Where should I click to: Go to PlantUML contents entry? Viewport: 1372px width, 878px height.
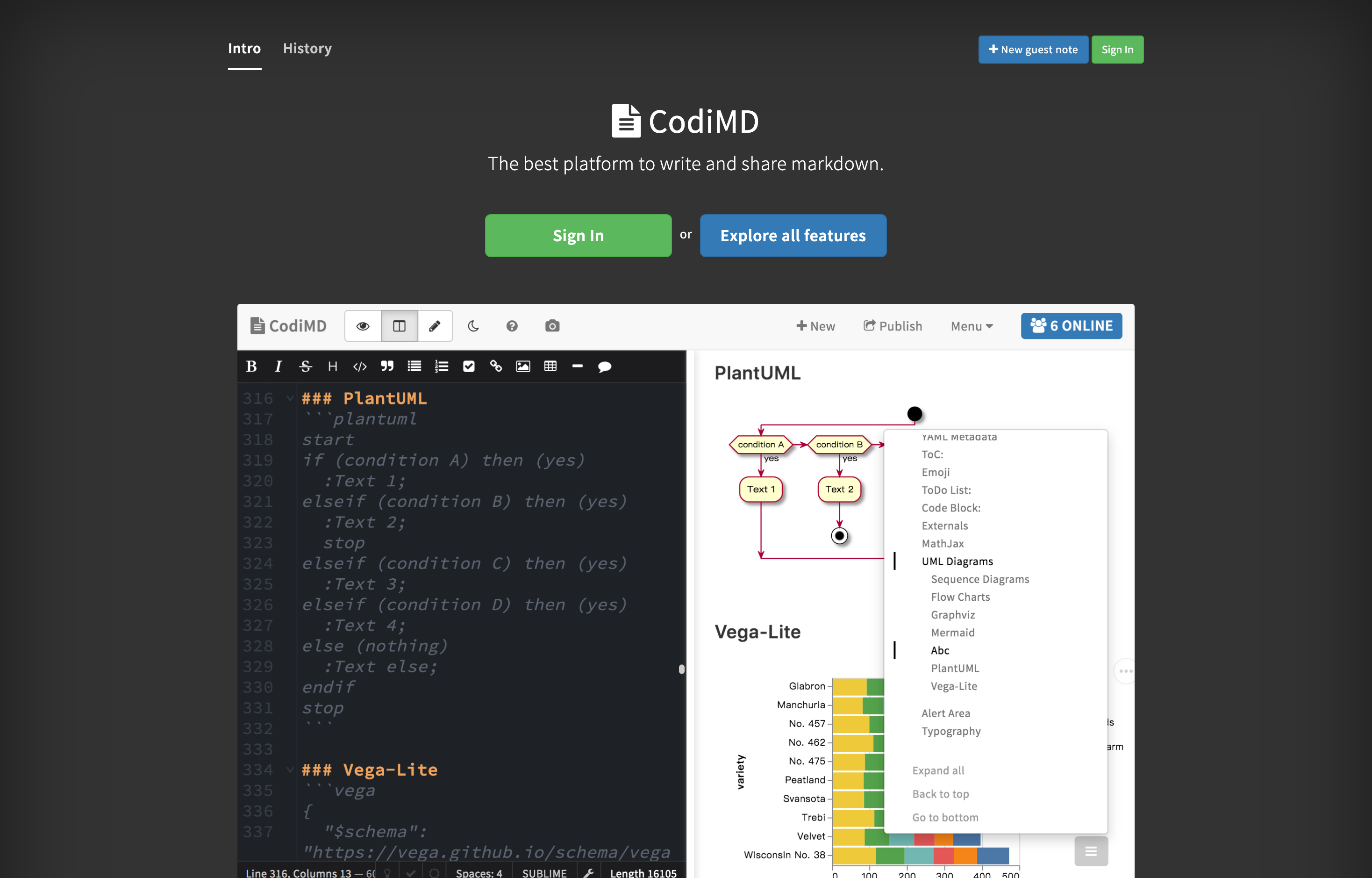[x=954, y=668]
